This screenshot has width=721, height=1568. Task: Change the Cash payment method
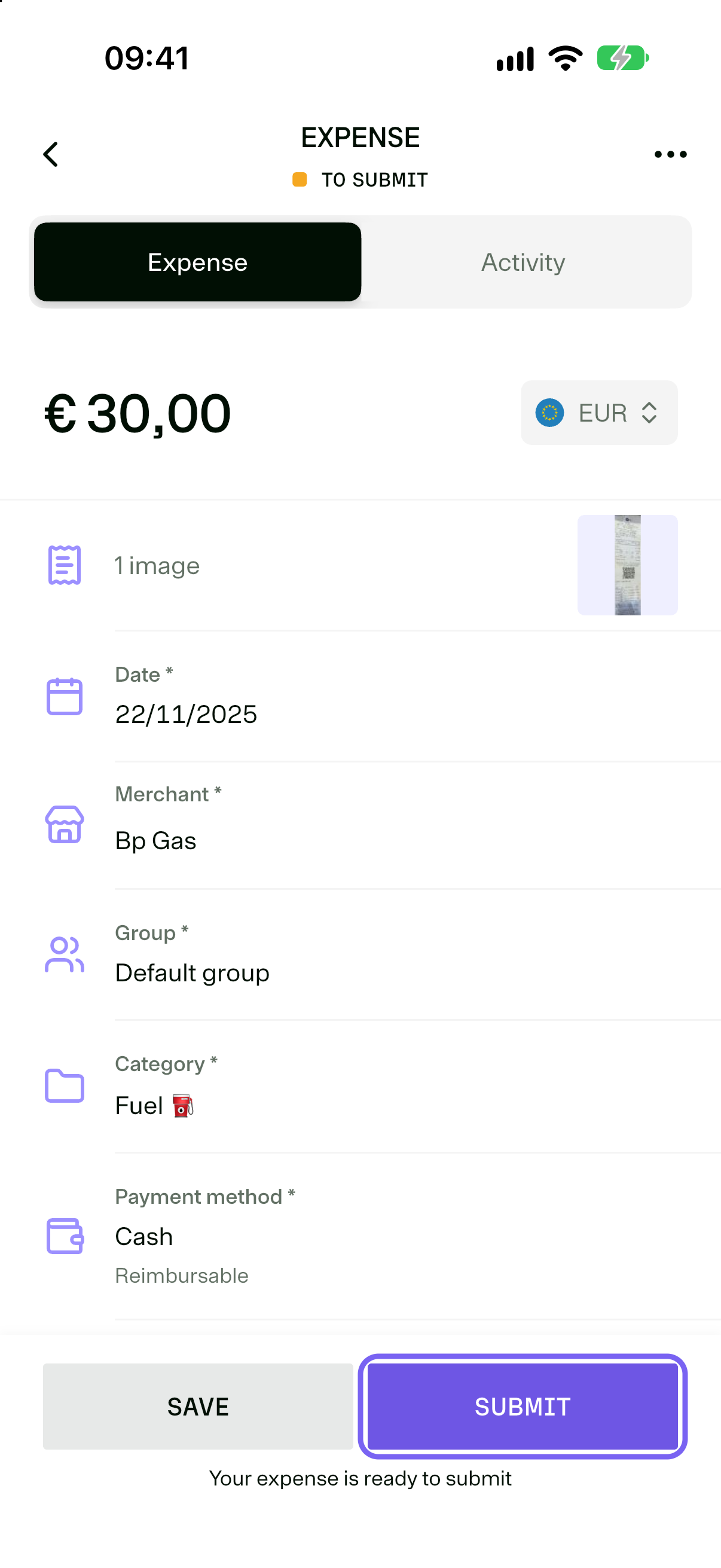417,1237
